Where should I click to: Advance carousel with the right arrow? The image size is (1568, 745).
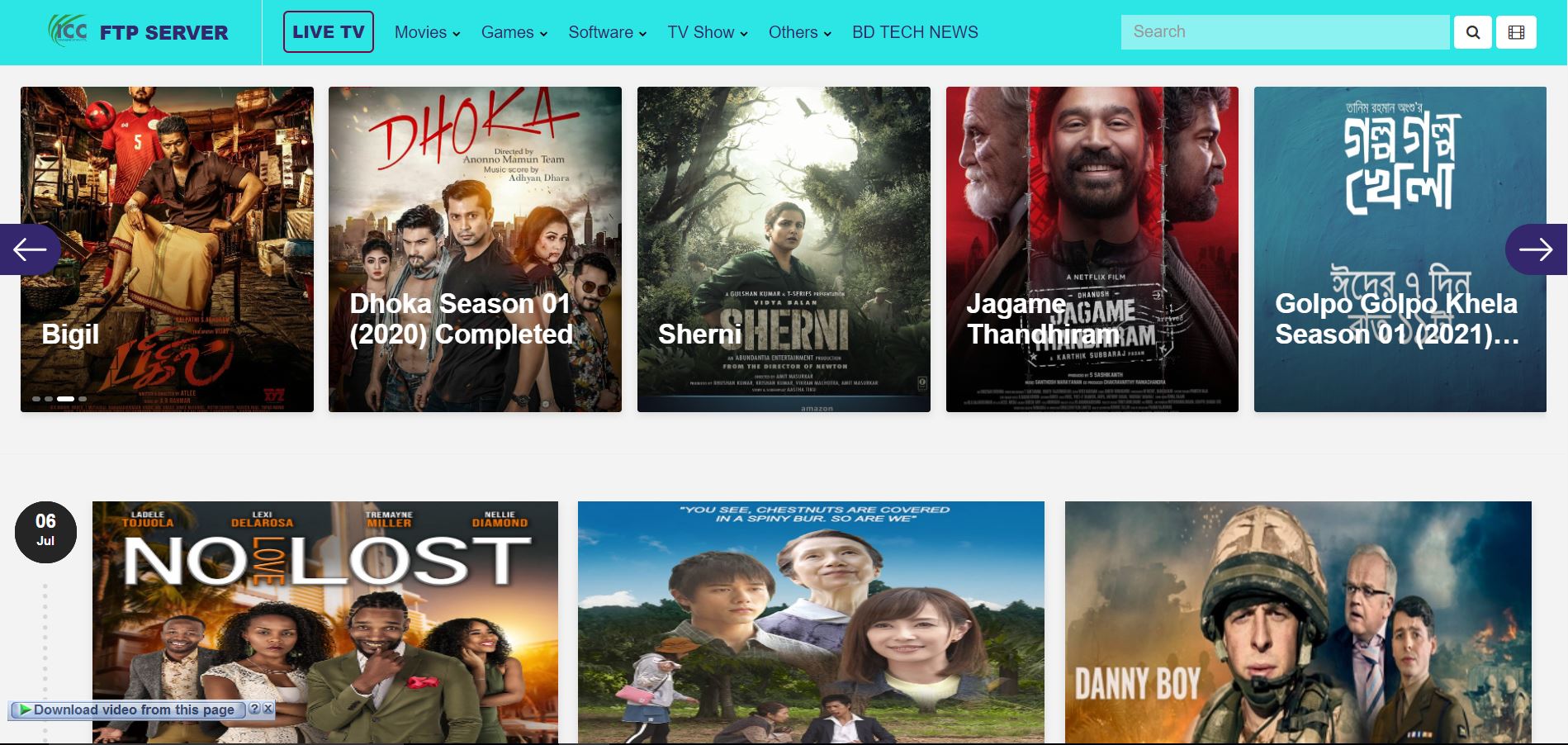click(x=1536, y=249)
